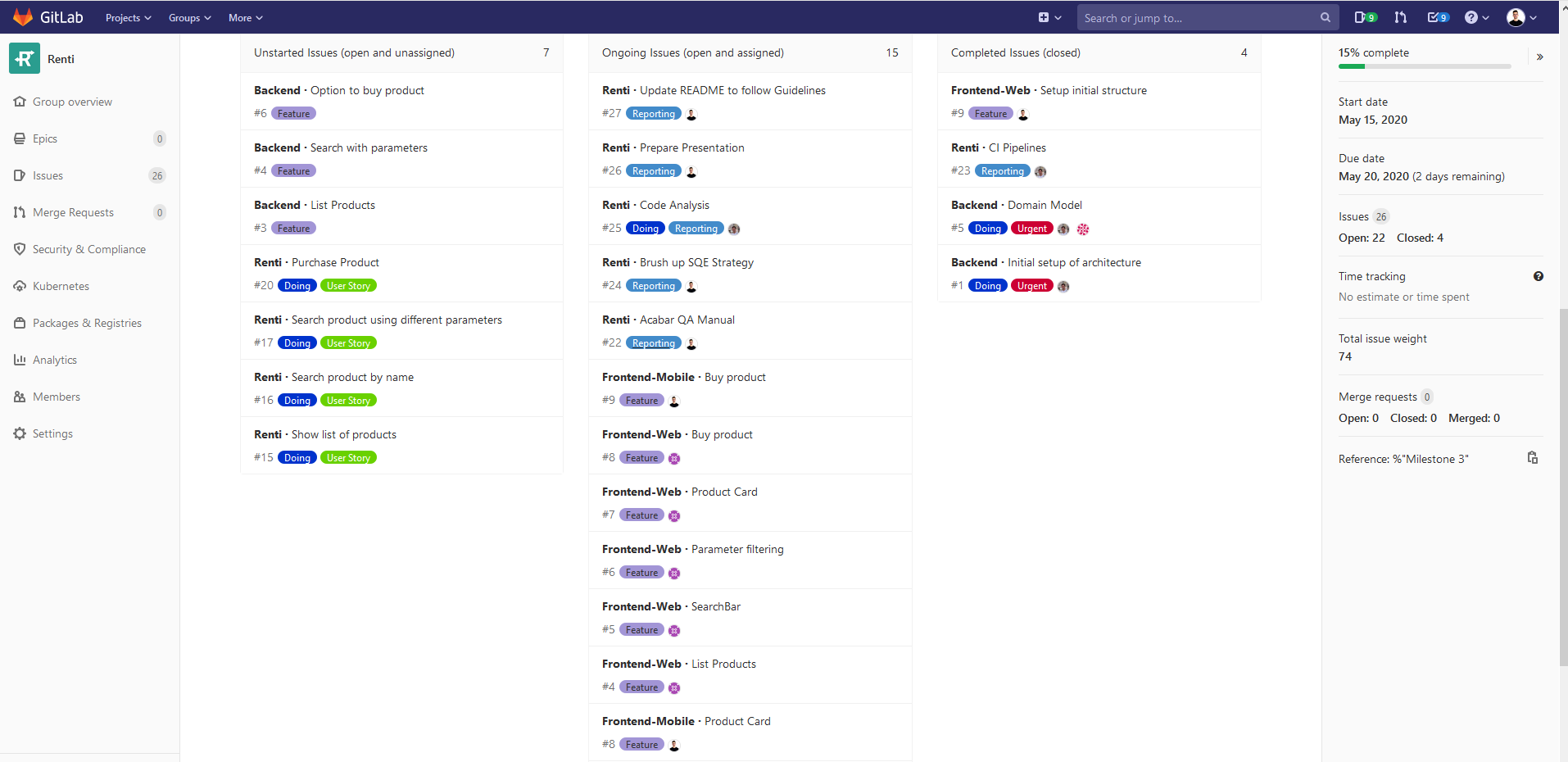Screen dimensions: 1568x762
Task: Open the user avatar dropdown
Action: (1522, 17)
